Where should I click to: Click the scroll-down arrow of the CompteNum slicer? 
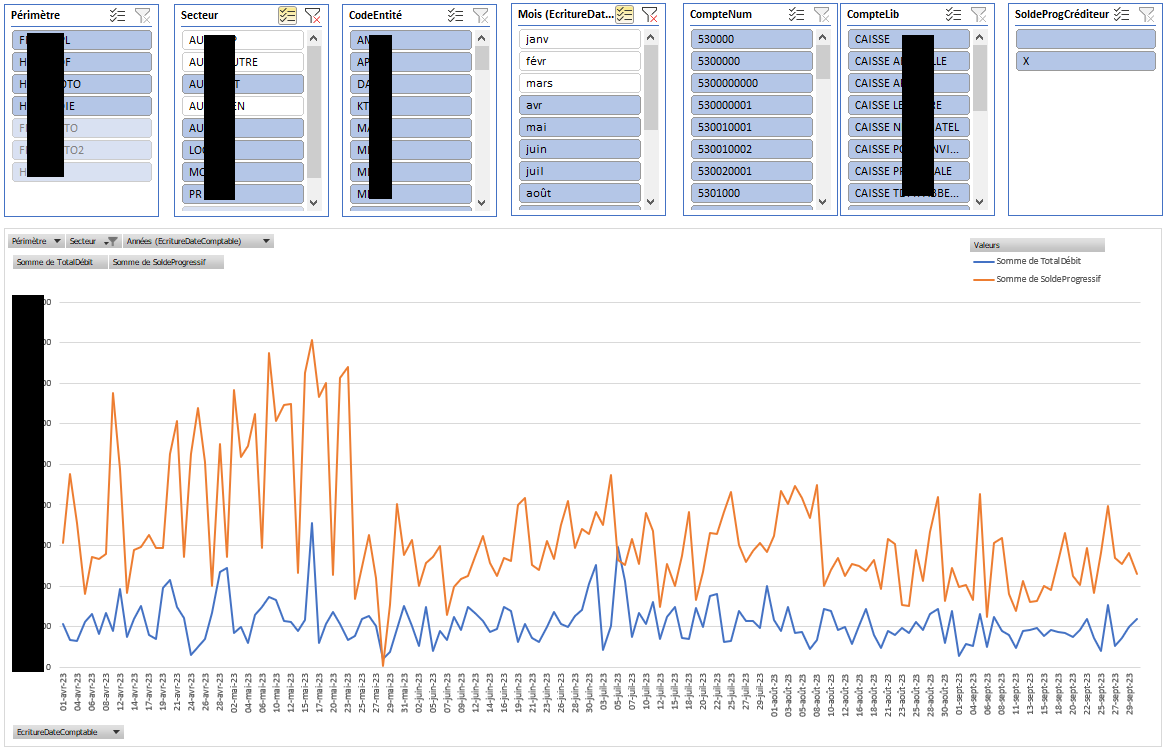823,202
